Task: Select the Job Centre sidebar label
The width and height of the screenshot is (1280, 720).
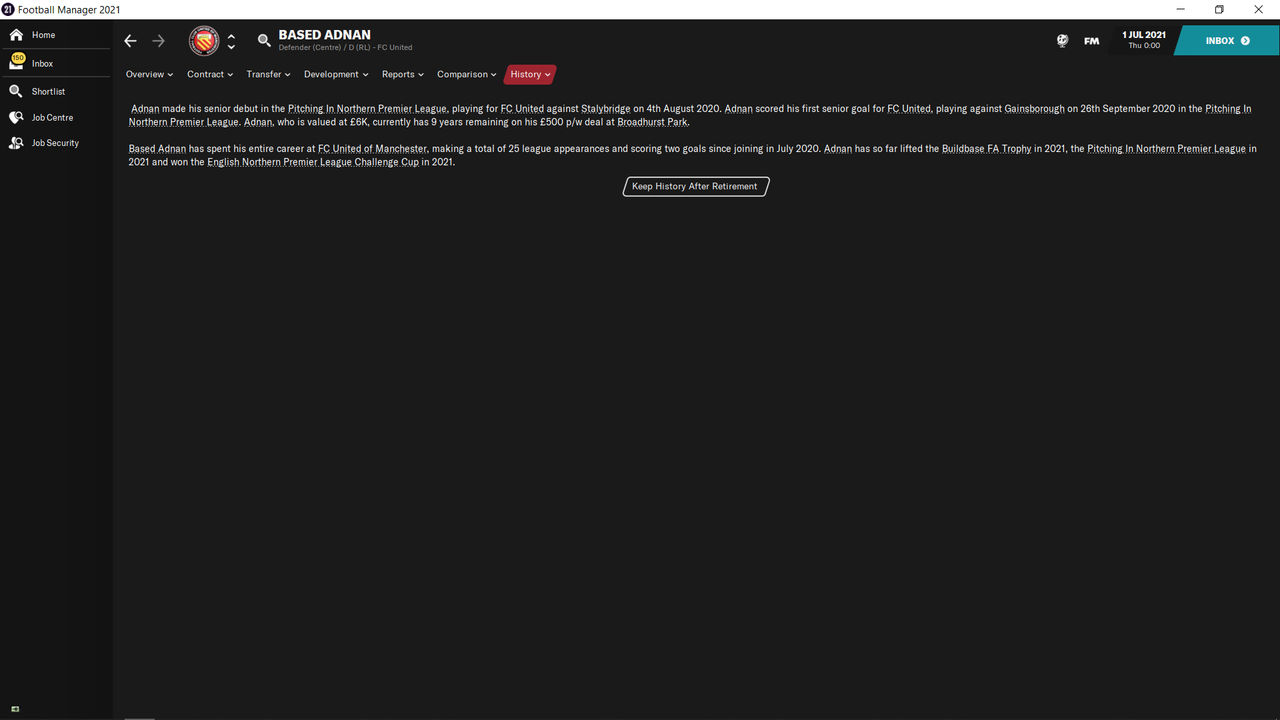Action: click(x=52, y=117)
